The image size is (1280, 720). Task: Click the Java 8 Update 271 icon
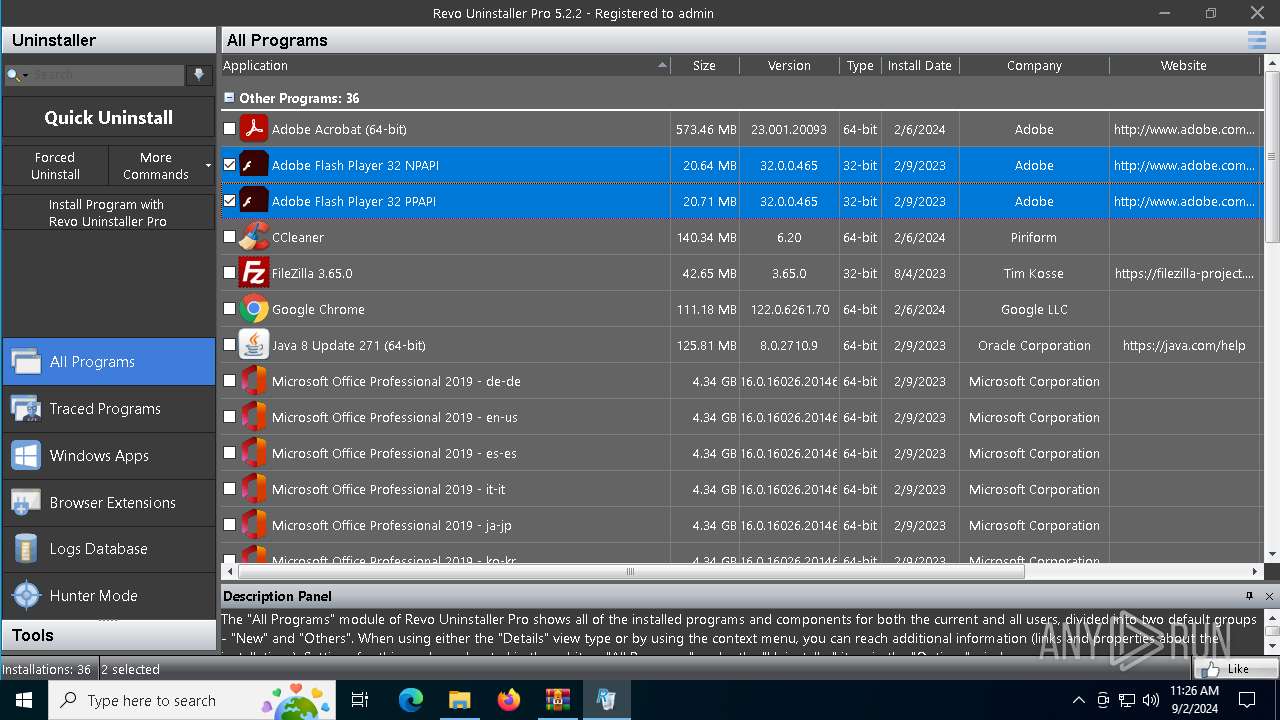point(254,345)
